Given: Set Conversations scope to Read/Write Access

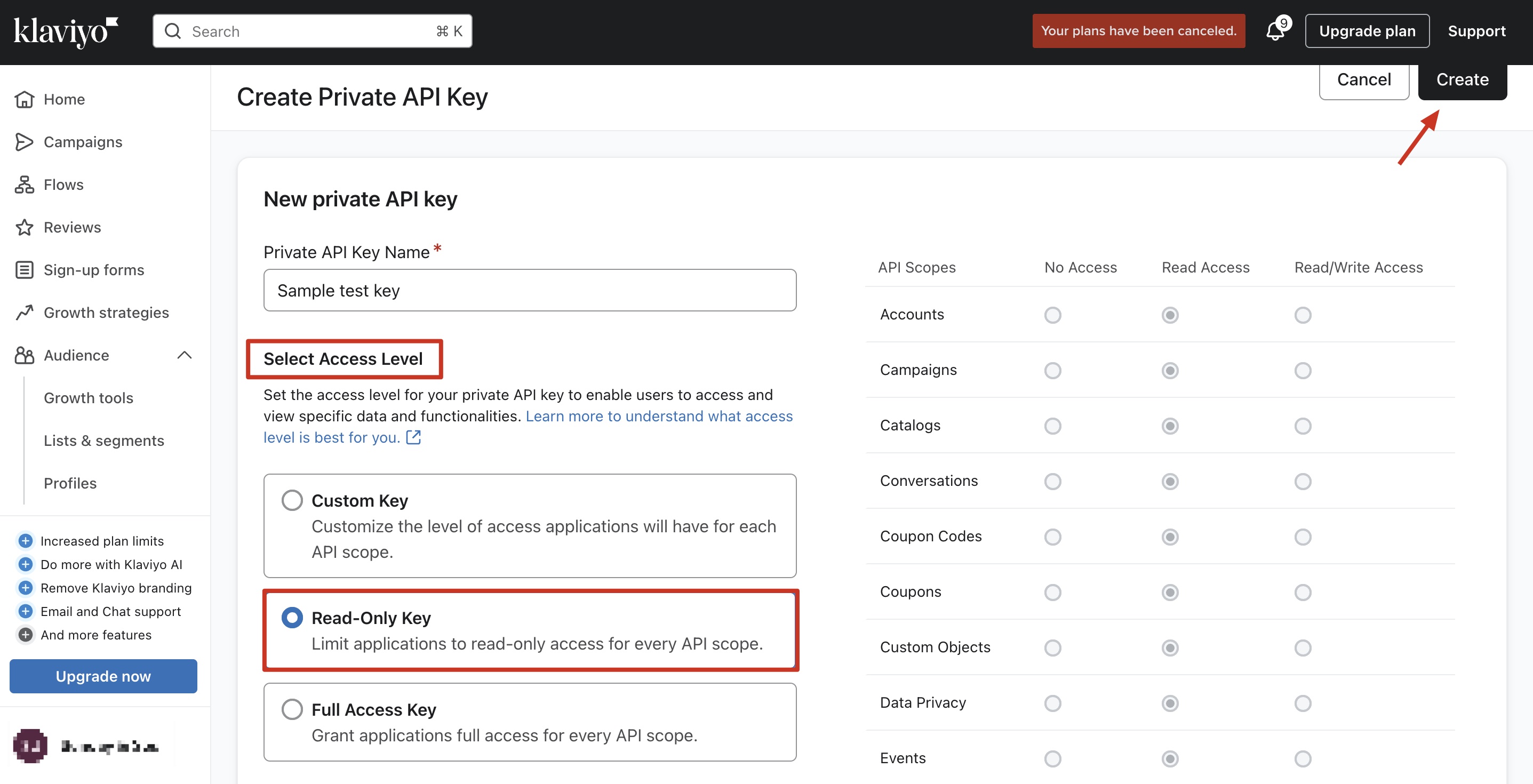Looking at the screenshot, I should point(1303,481).
